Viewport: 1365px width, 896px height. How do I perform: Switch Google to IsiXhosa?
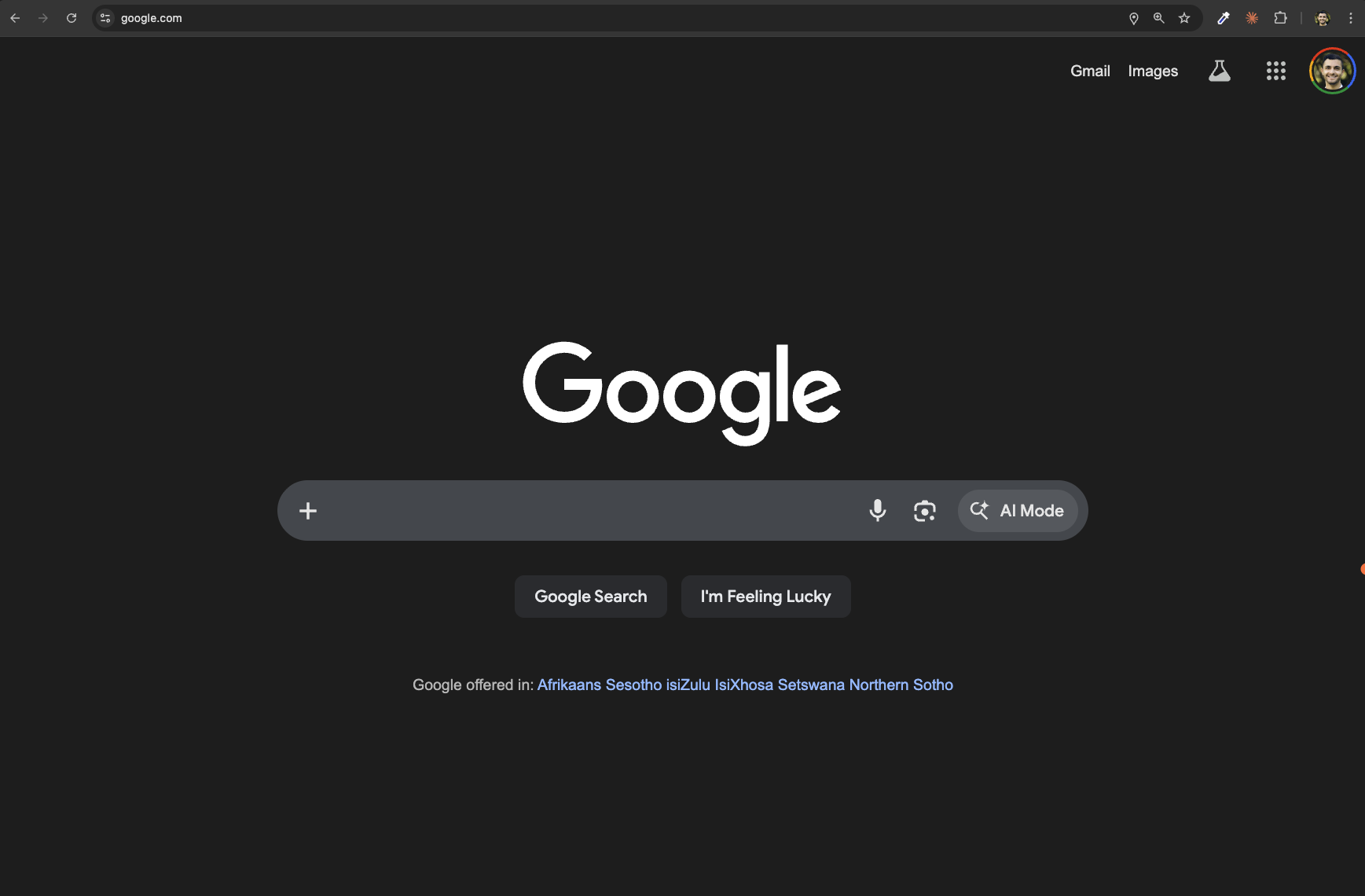[x=744, y=685]
